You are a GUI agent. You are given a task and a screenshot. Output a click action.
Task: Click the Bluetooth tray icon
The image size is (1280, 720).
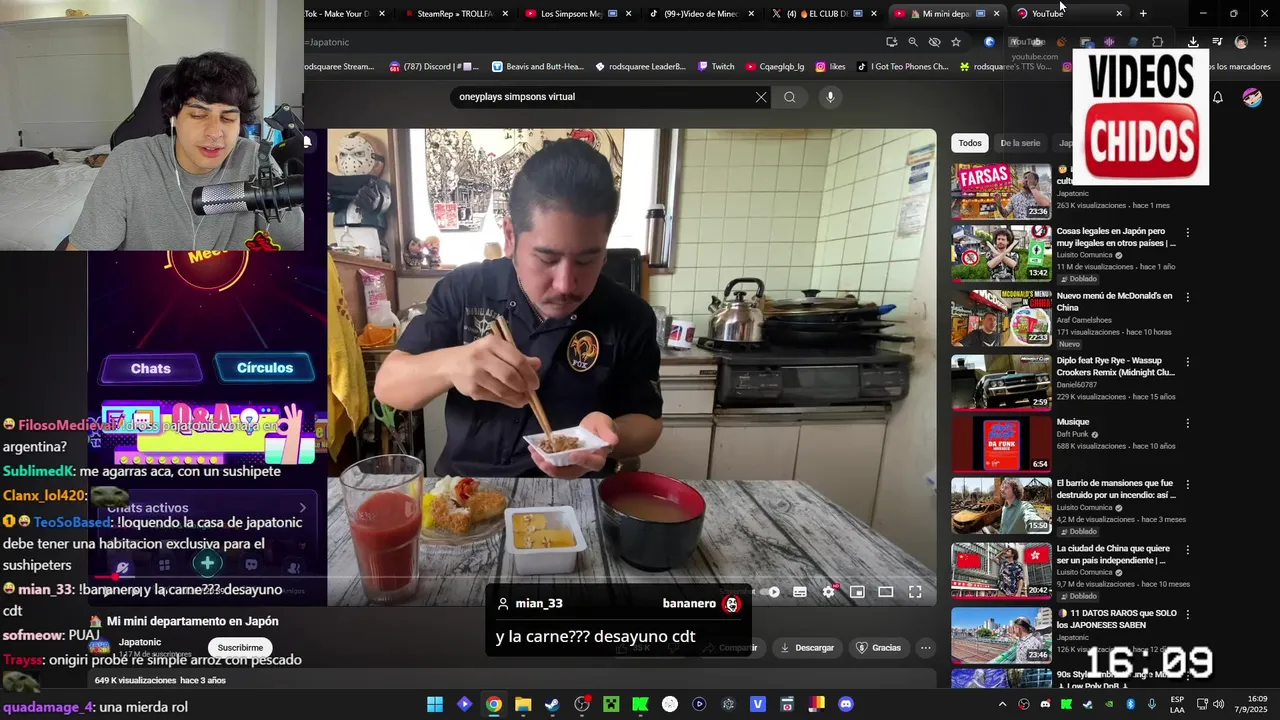1131,704
